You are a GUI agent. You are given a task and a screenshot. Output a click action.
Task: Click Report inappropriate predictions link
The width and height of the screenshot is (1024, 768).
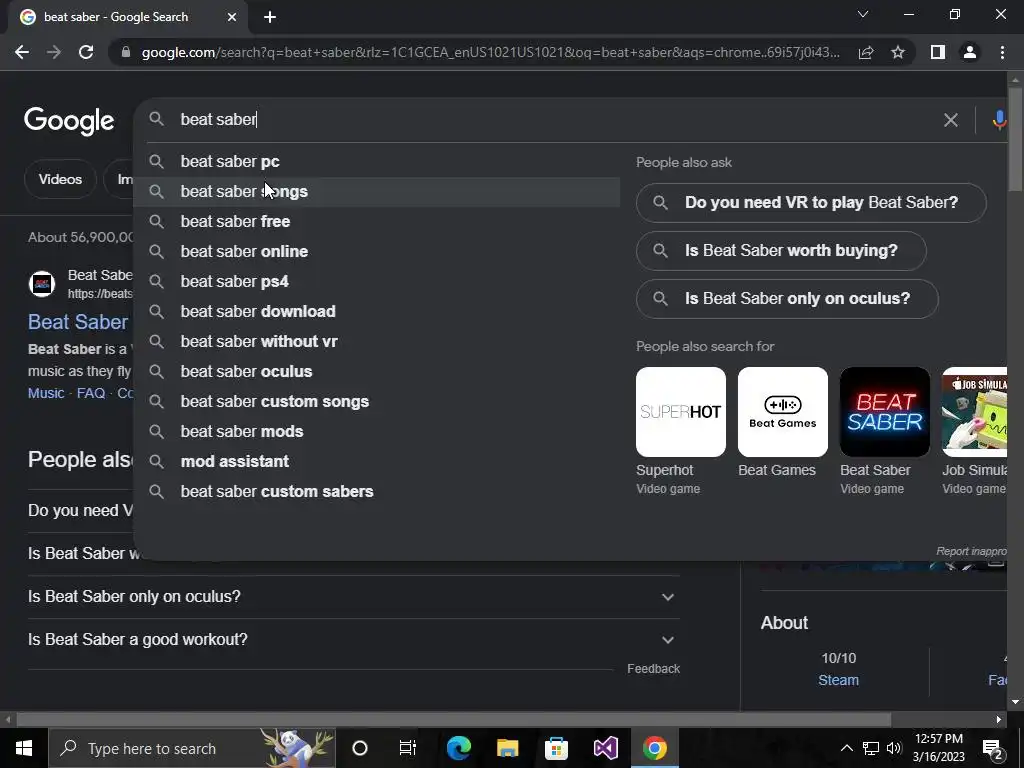(x=971, y=551)
